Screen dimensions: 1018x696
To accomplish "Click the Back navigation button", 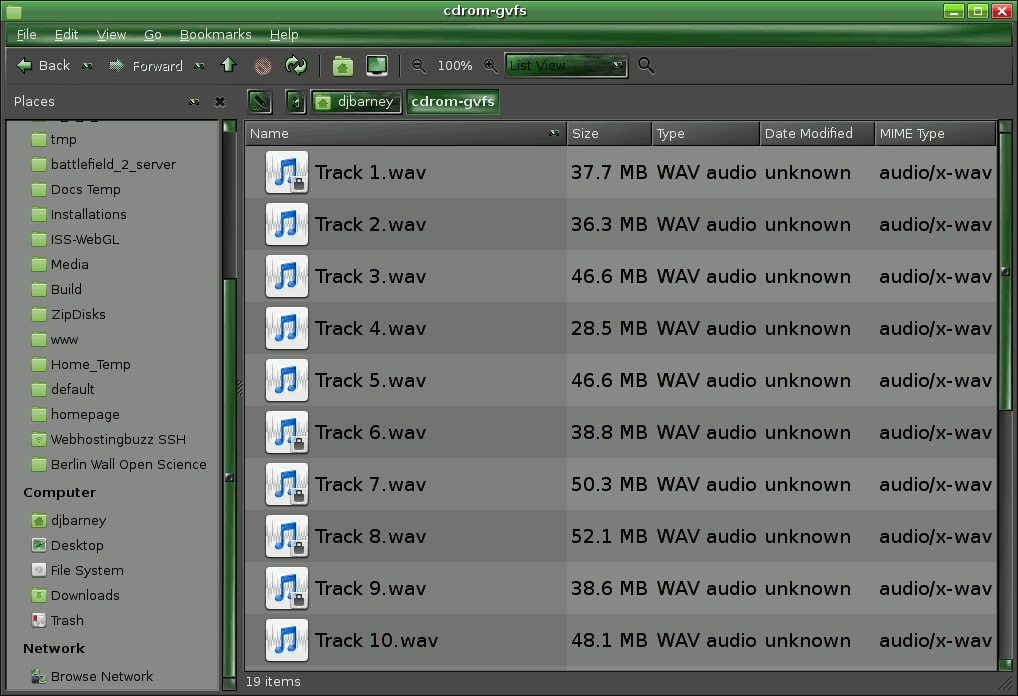I will click(44, 66).
